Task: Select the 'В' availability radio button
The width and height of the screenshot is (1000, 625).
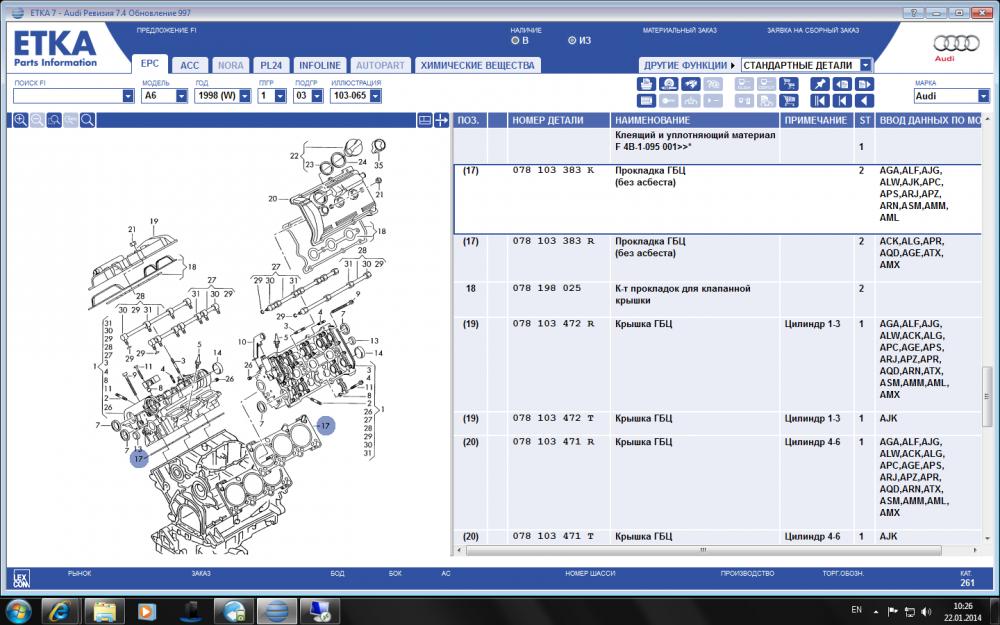Action: point(515,41)
